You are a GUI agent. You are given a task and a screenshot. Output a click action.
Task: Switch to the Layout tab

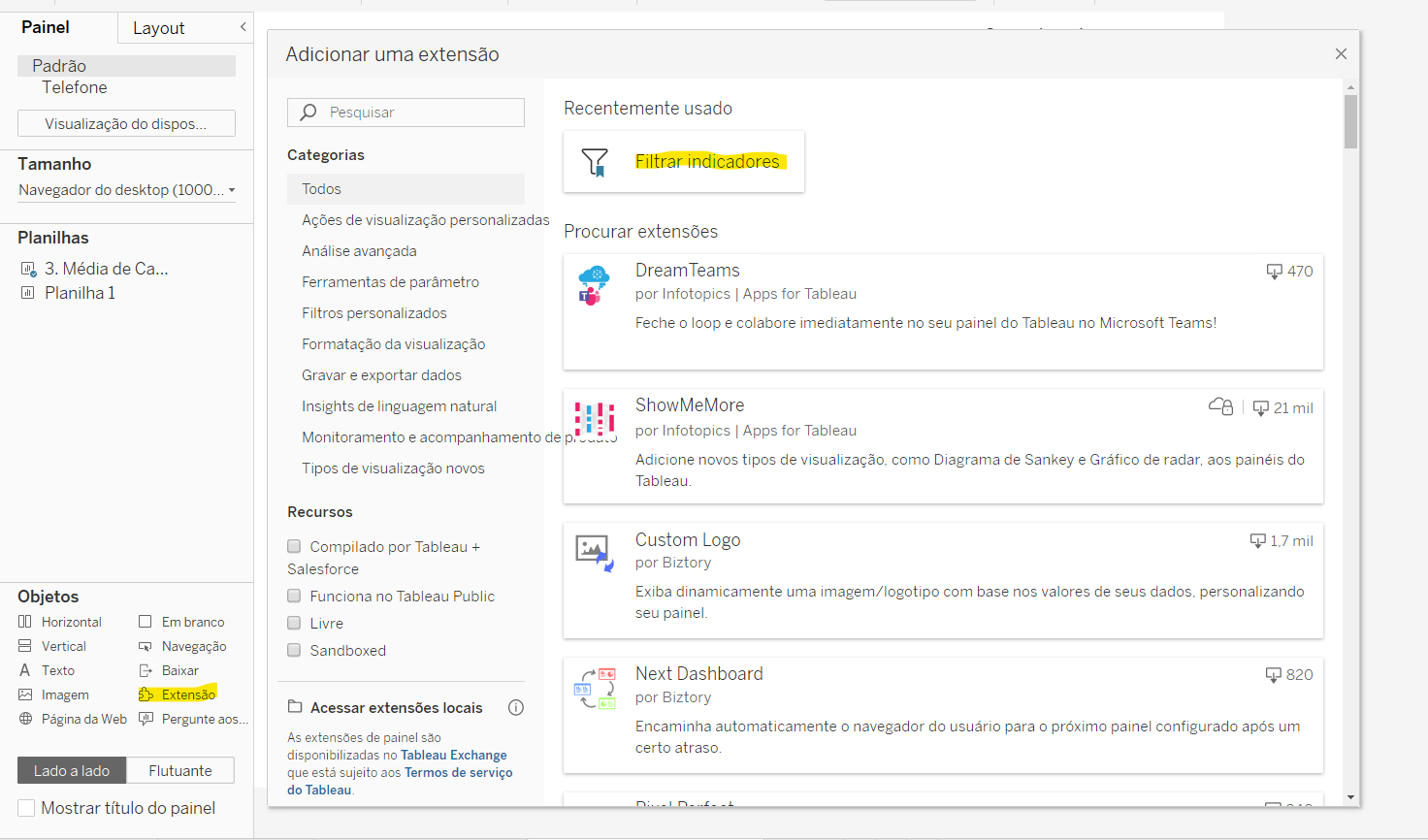tap(158, 28)
